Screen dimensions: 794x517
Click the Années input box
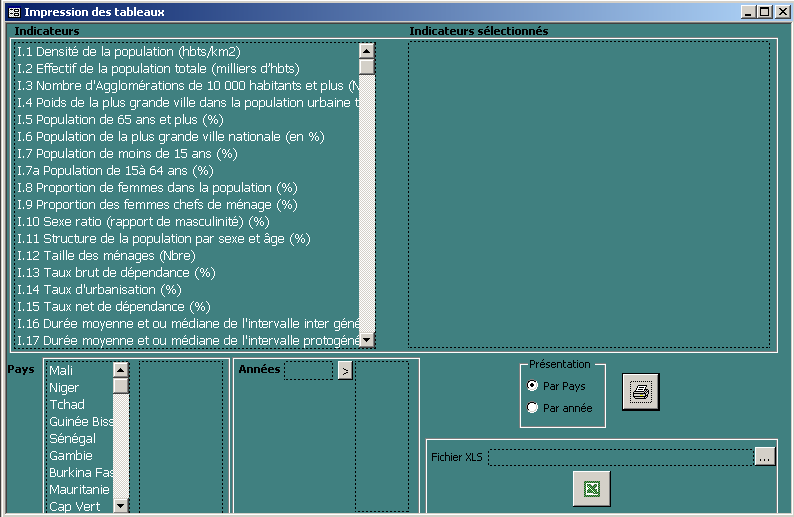click(x=308, y=371)
